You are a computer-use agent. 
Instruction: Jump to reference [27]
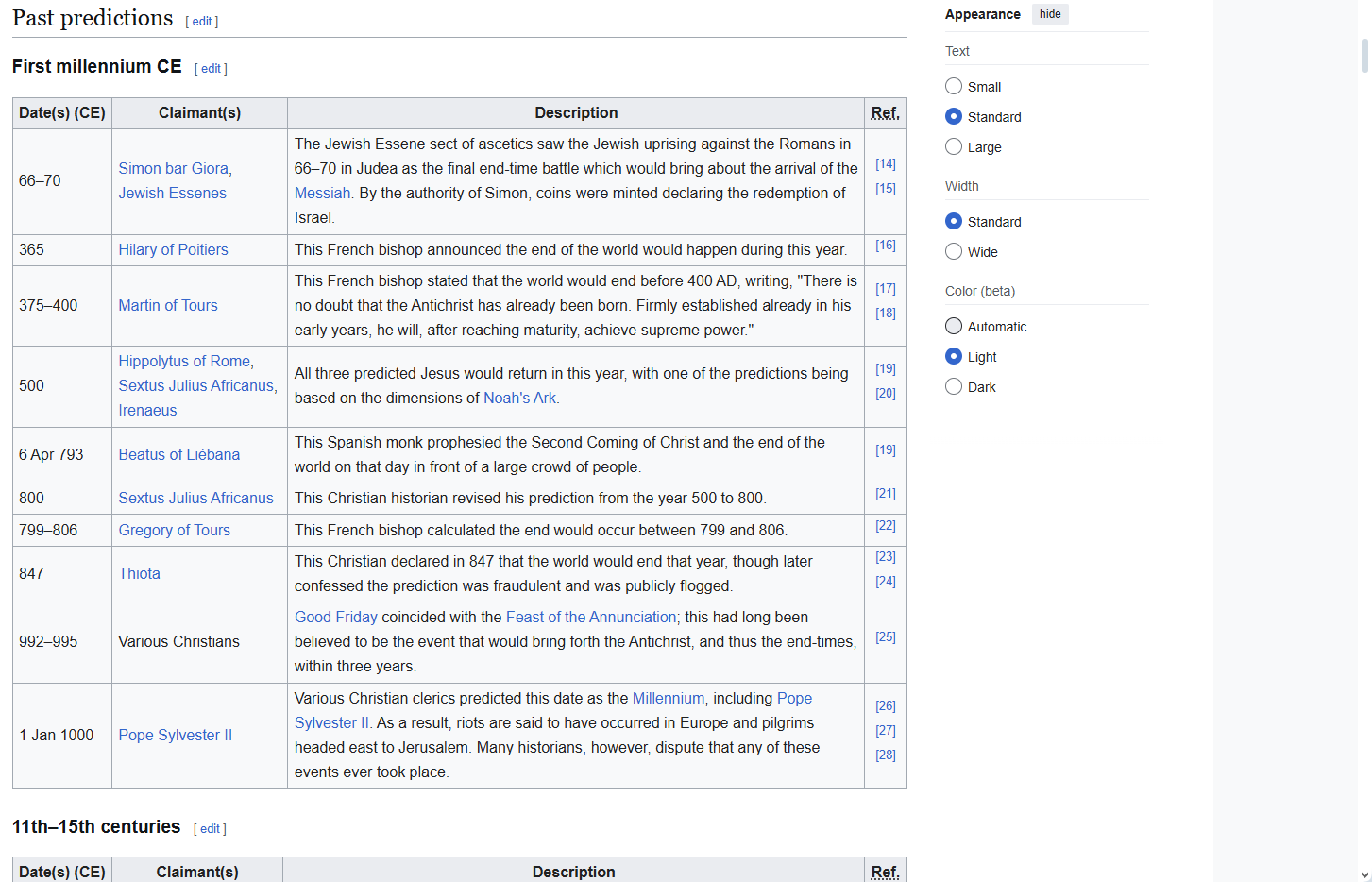click(x=886, y=730)
